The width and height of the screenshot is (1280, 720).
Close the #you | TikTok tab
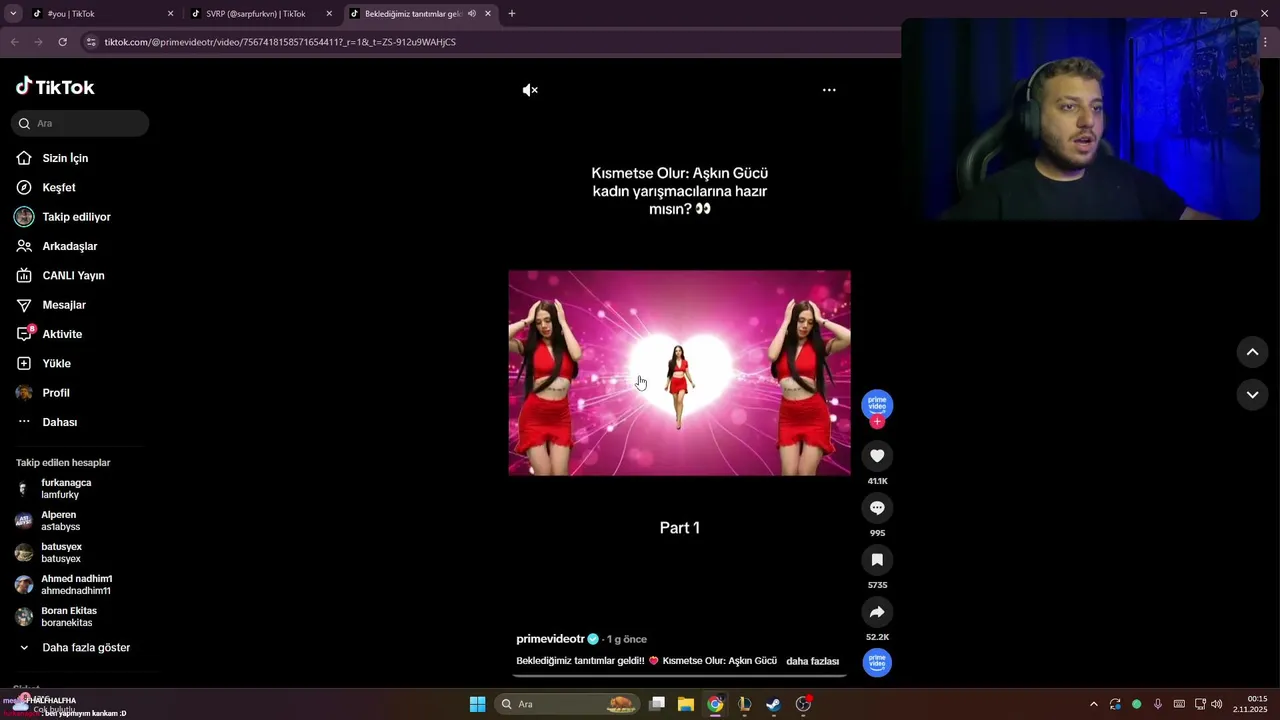170,14
